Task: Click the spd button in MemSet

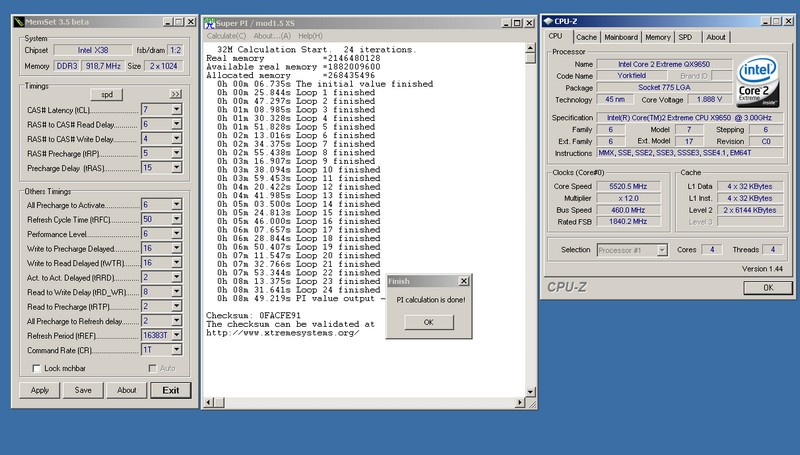Action: tap(107, 94)
